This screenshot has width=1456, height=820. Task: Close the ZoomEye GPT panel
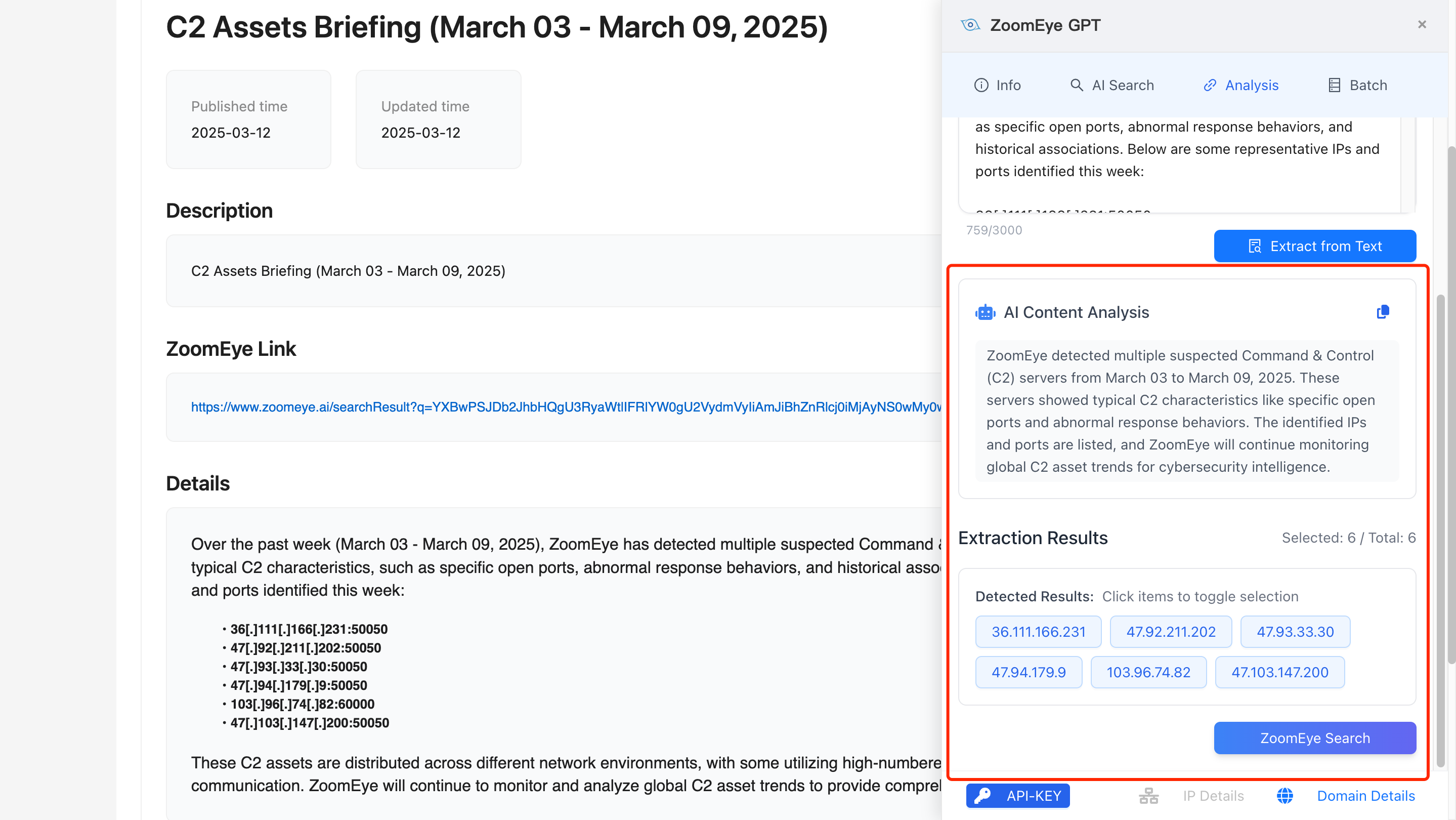(1422, 24)
